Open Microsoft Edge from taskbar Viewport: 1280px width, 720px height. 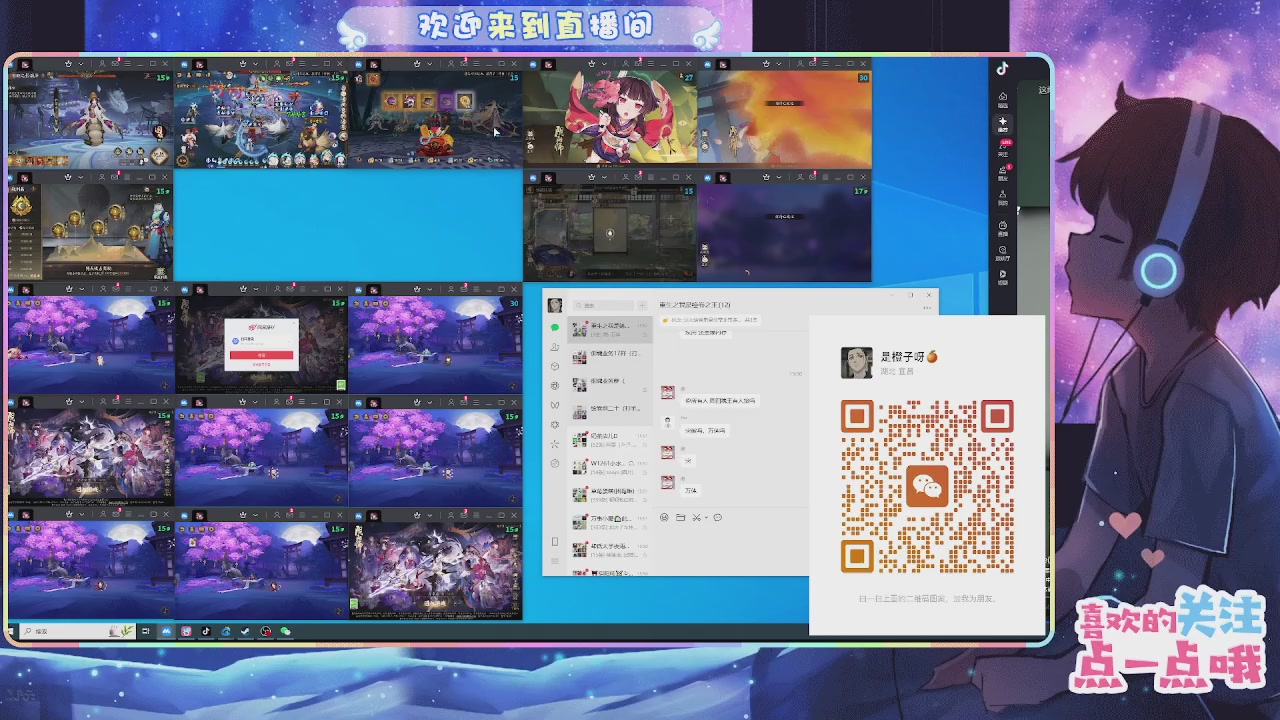226,631
